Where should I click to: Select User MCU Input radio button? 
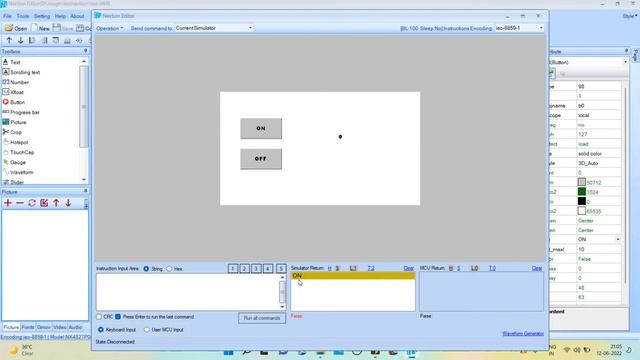(147, 329)
